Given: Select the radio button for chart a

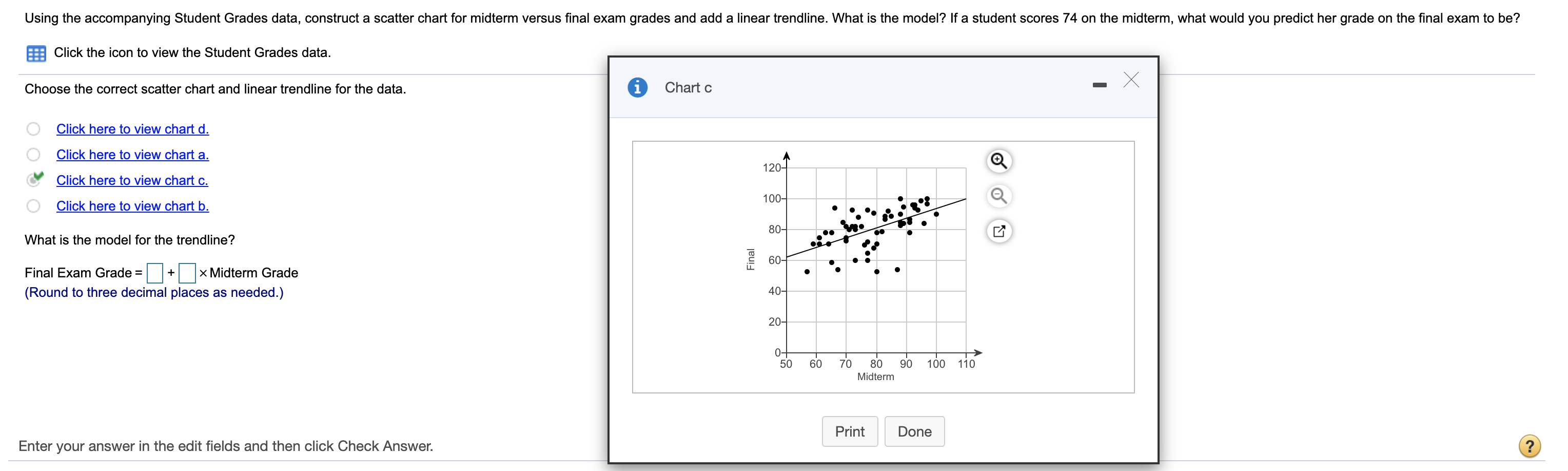Looking at the screenshot, I should [x=33, y=155].
